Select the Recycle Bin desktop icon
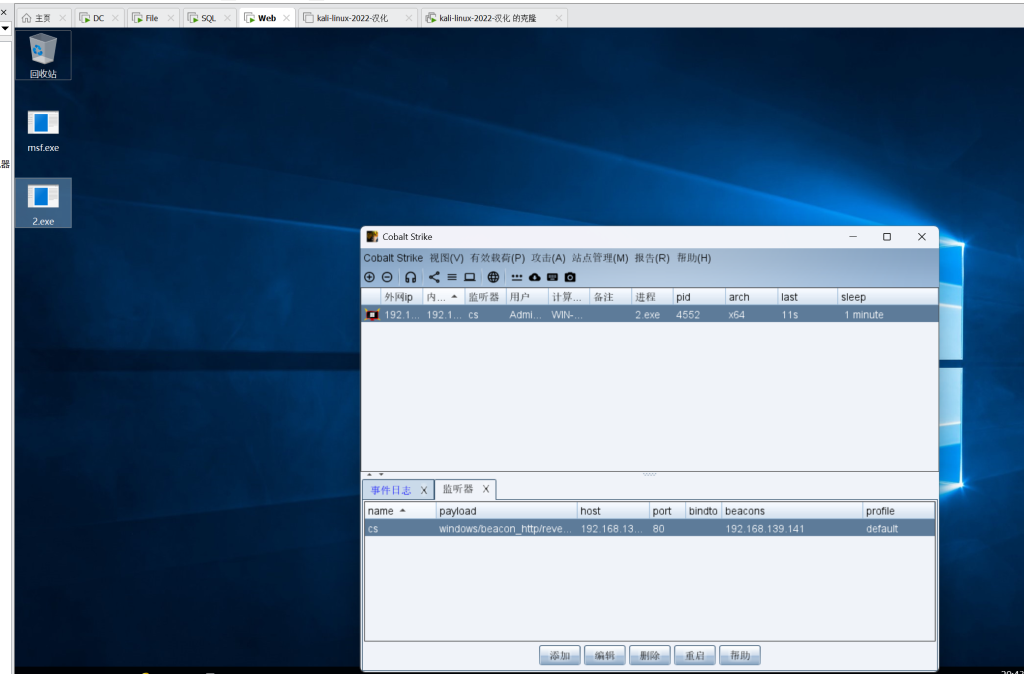The image size is (1024, 674). point(43,56)
